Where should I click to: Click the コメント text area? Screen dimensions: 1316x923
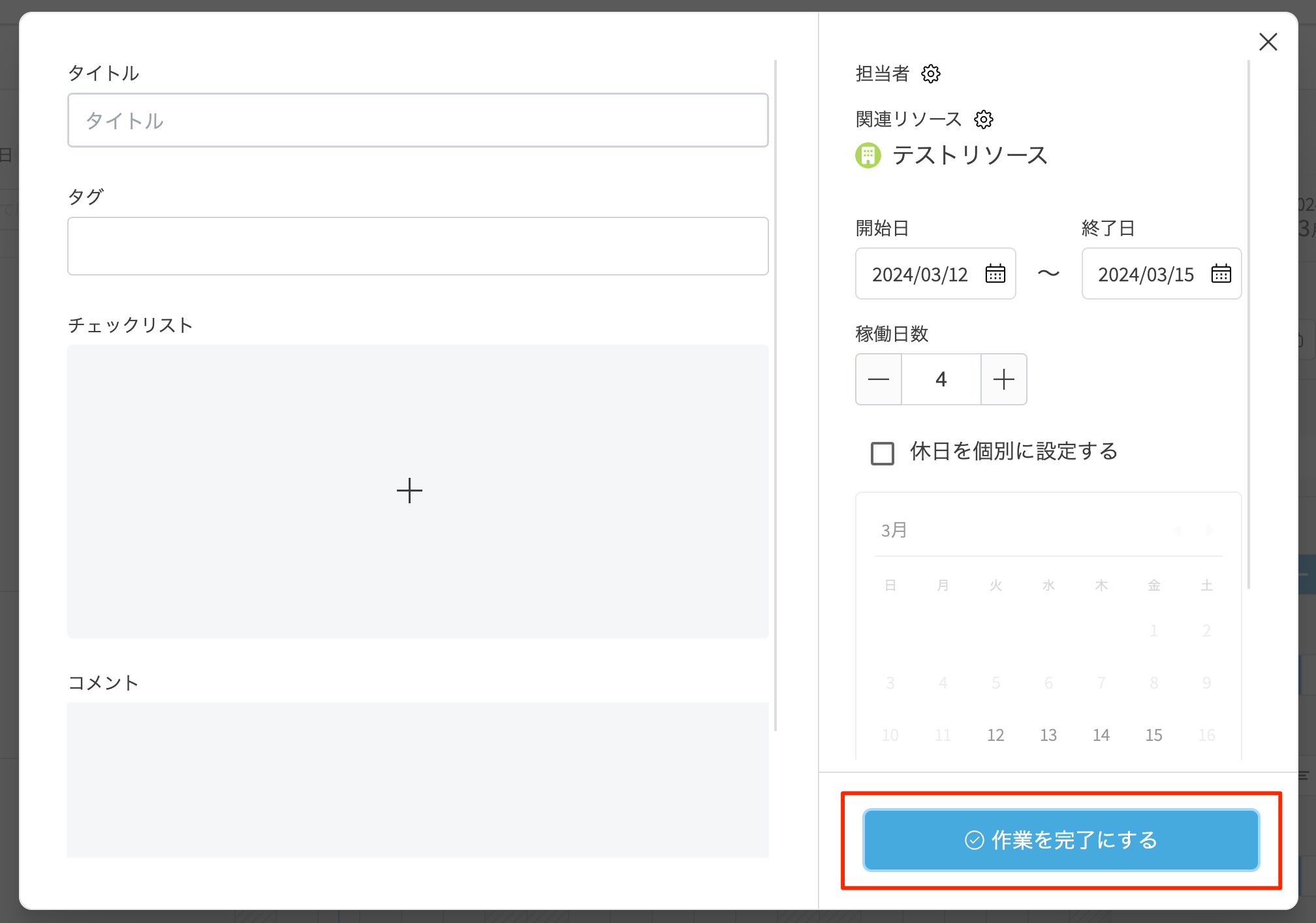click(418, 779)
